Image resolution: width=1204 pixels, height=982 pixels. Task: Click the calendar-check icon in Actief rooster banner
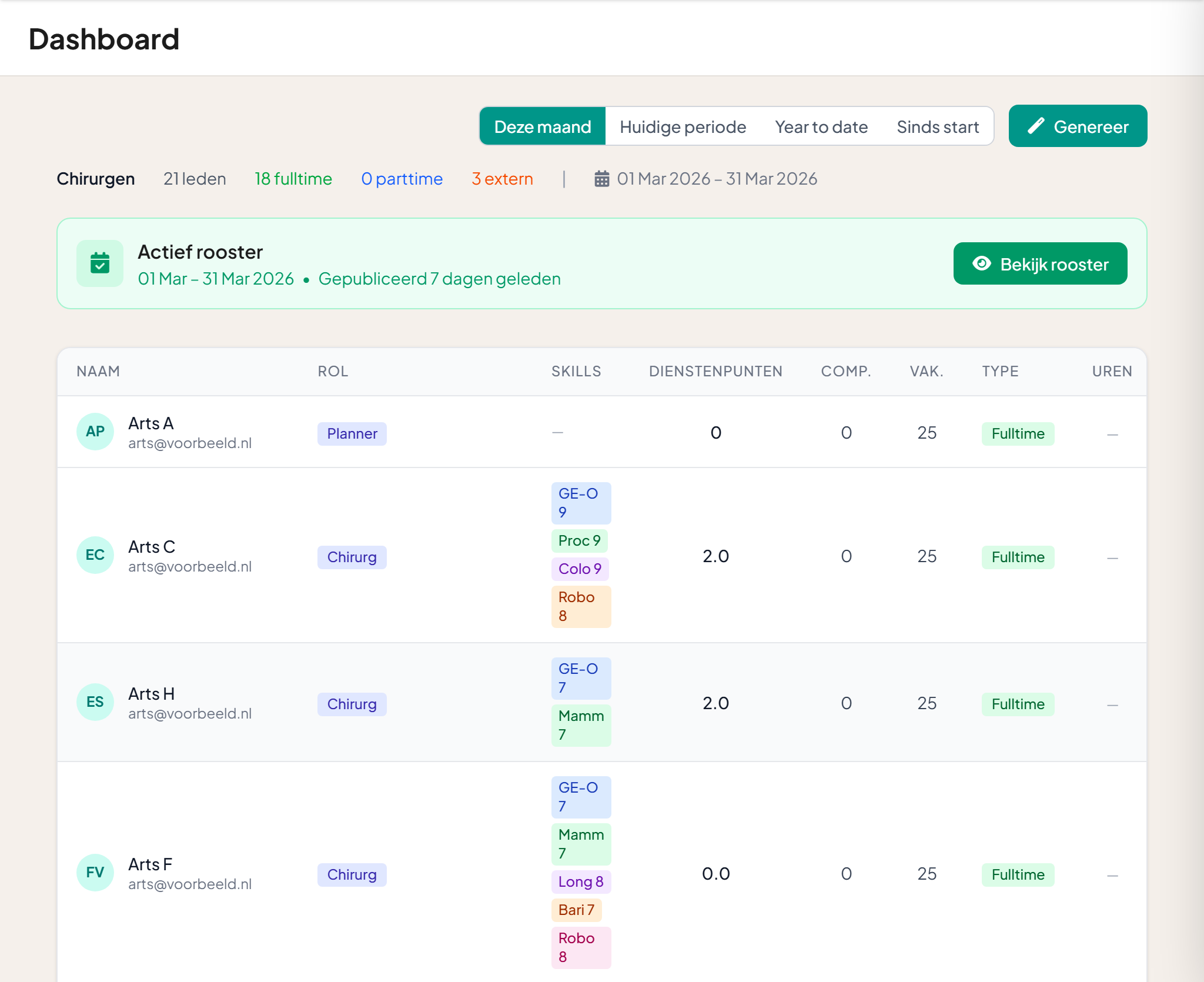click(x=100, y=263)
